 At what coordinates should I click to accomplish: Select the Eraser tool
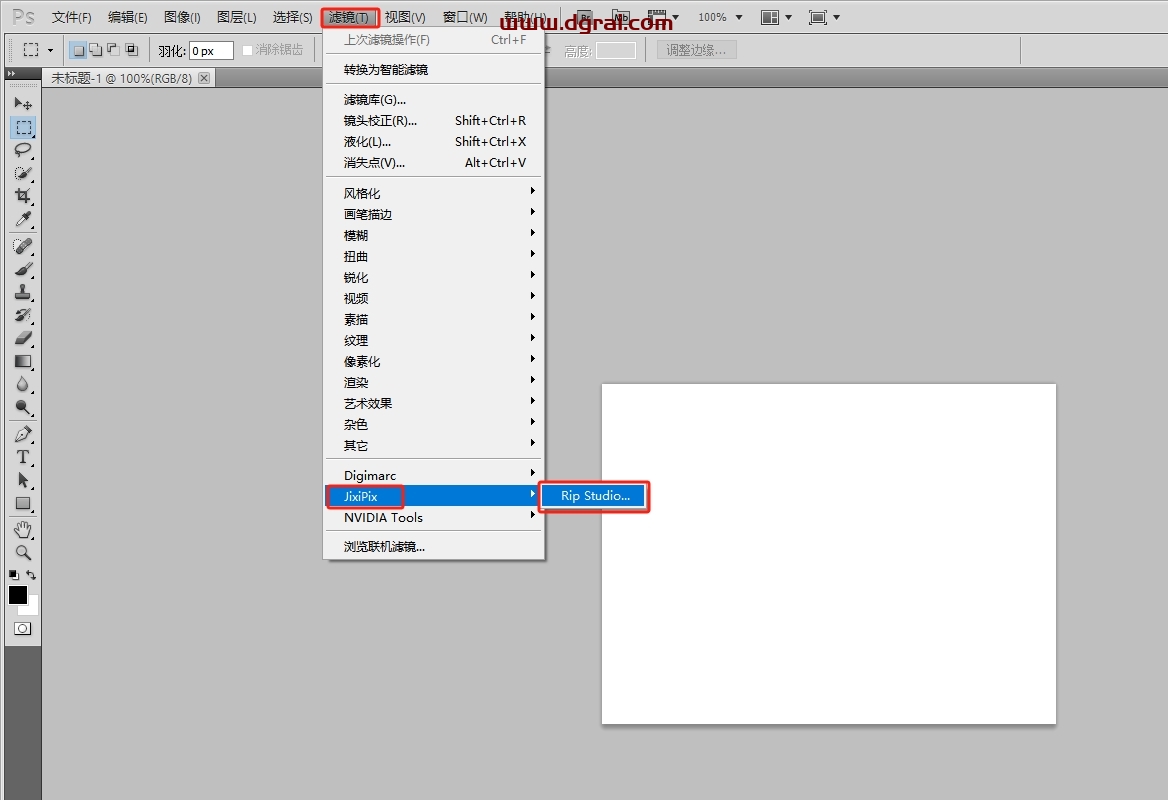23,338
